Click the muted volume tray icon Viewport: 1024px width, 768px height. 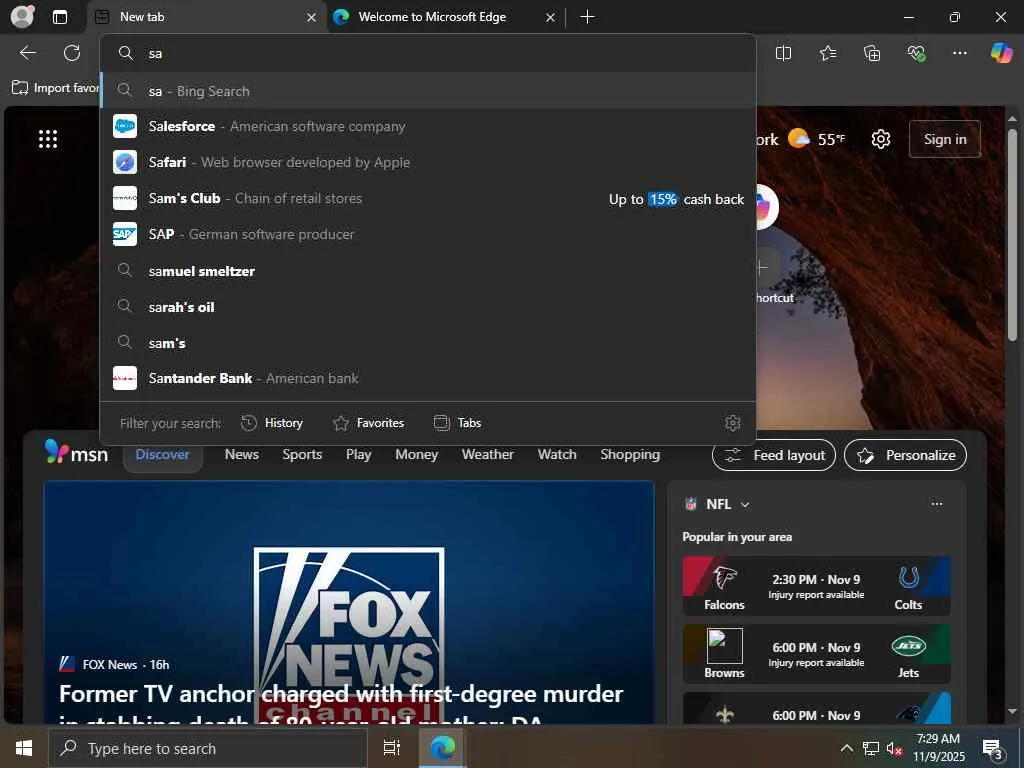(894, 748)
